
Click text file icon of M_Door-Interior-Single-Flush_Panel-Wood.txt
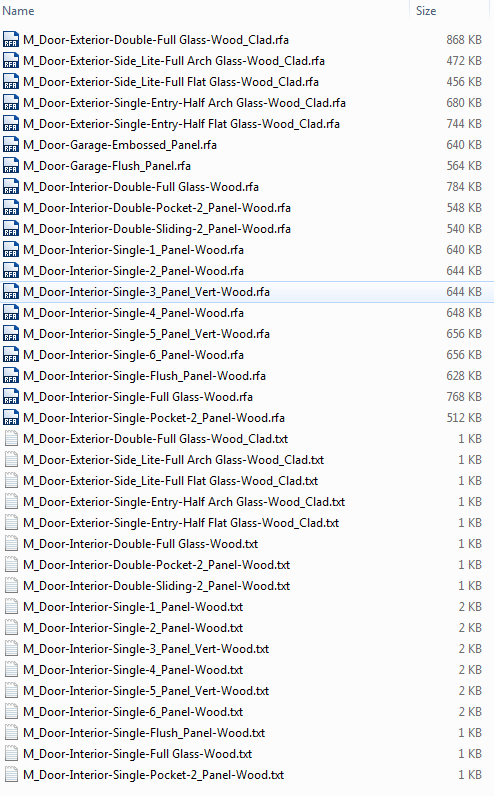[11, 734]
